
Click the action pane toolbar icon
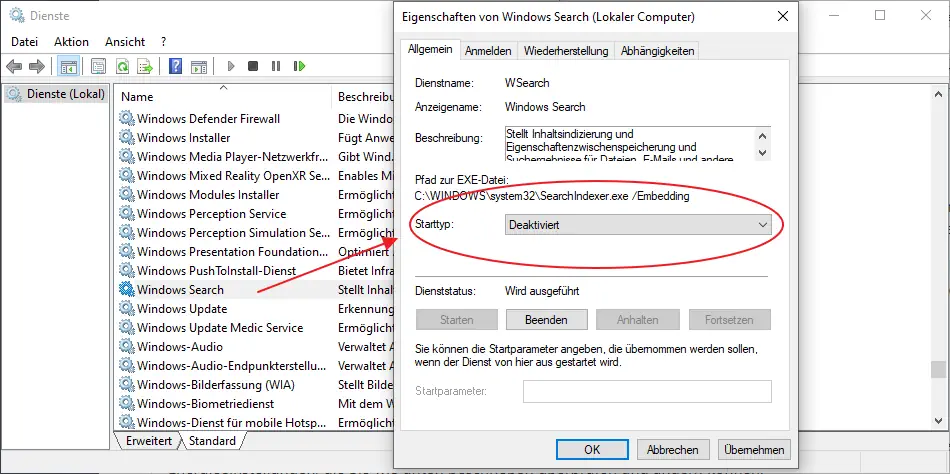point(199,66)
